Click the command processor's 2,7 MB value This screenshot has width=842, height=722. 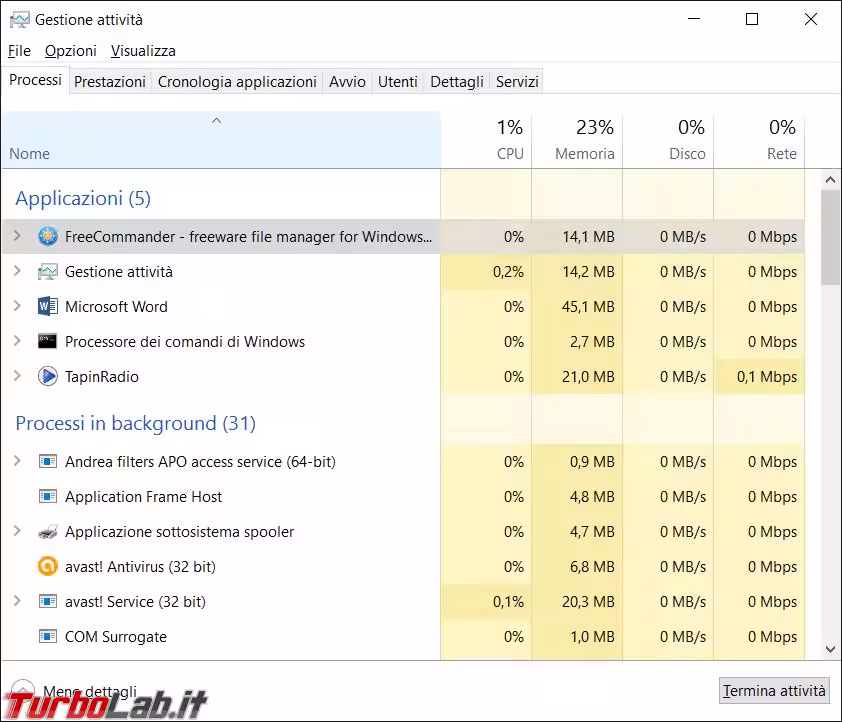pos(592,341)
